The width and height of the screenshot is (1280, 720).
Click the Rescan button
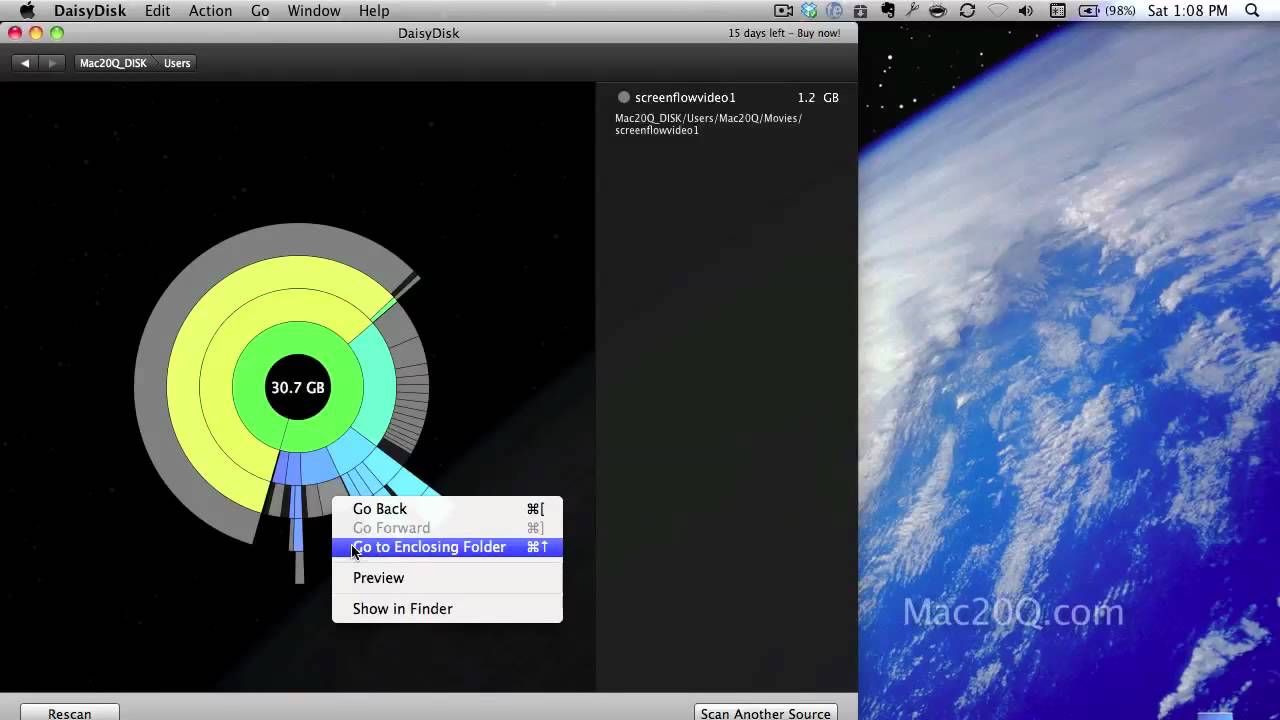pos(70,713)
